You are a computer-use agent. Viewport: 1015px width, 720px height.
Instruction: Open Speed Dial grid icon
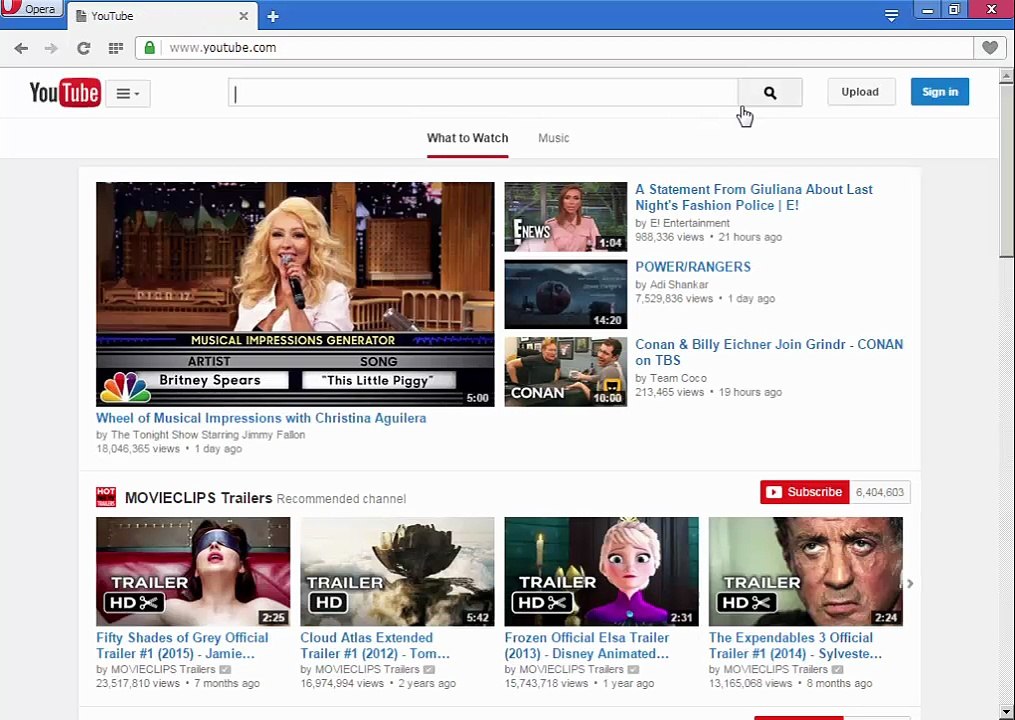(116, 48)
